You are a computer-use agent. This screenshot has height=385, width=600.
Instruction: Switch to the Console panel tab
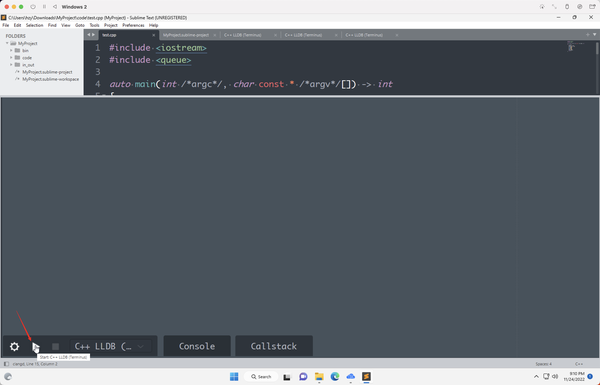pos(197,346)
